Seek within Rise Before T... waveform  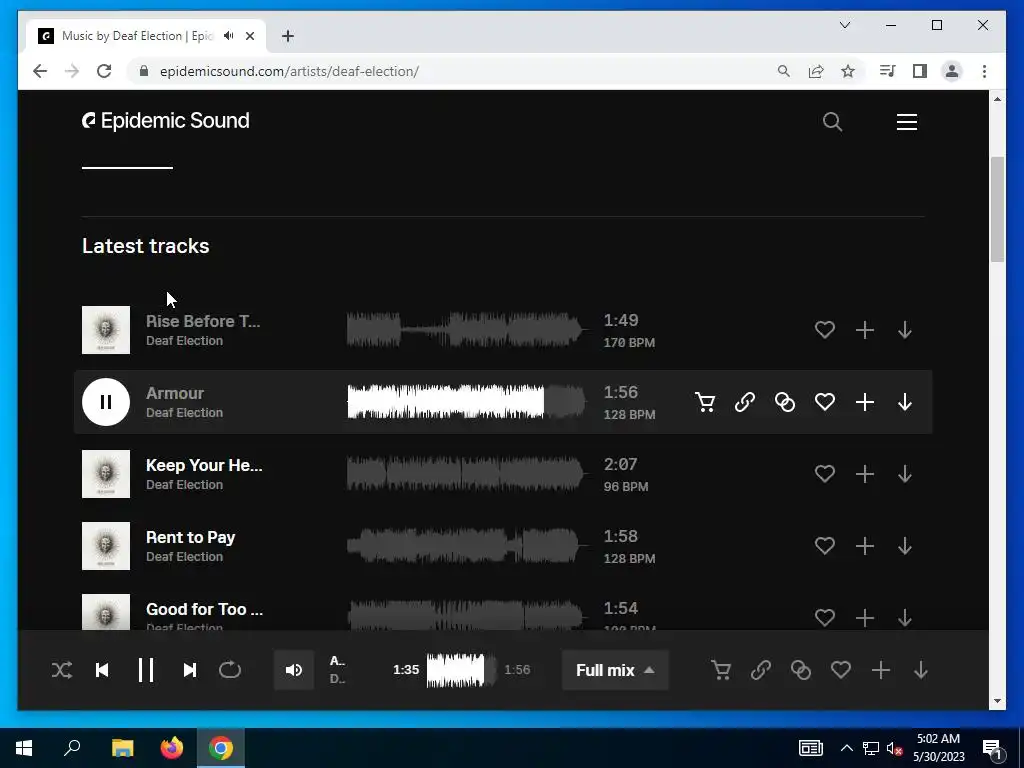click(x=466, y=330)
